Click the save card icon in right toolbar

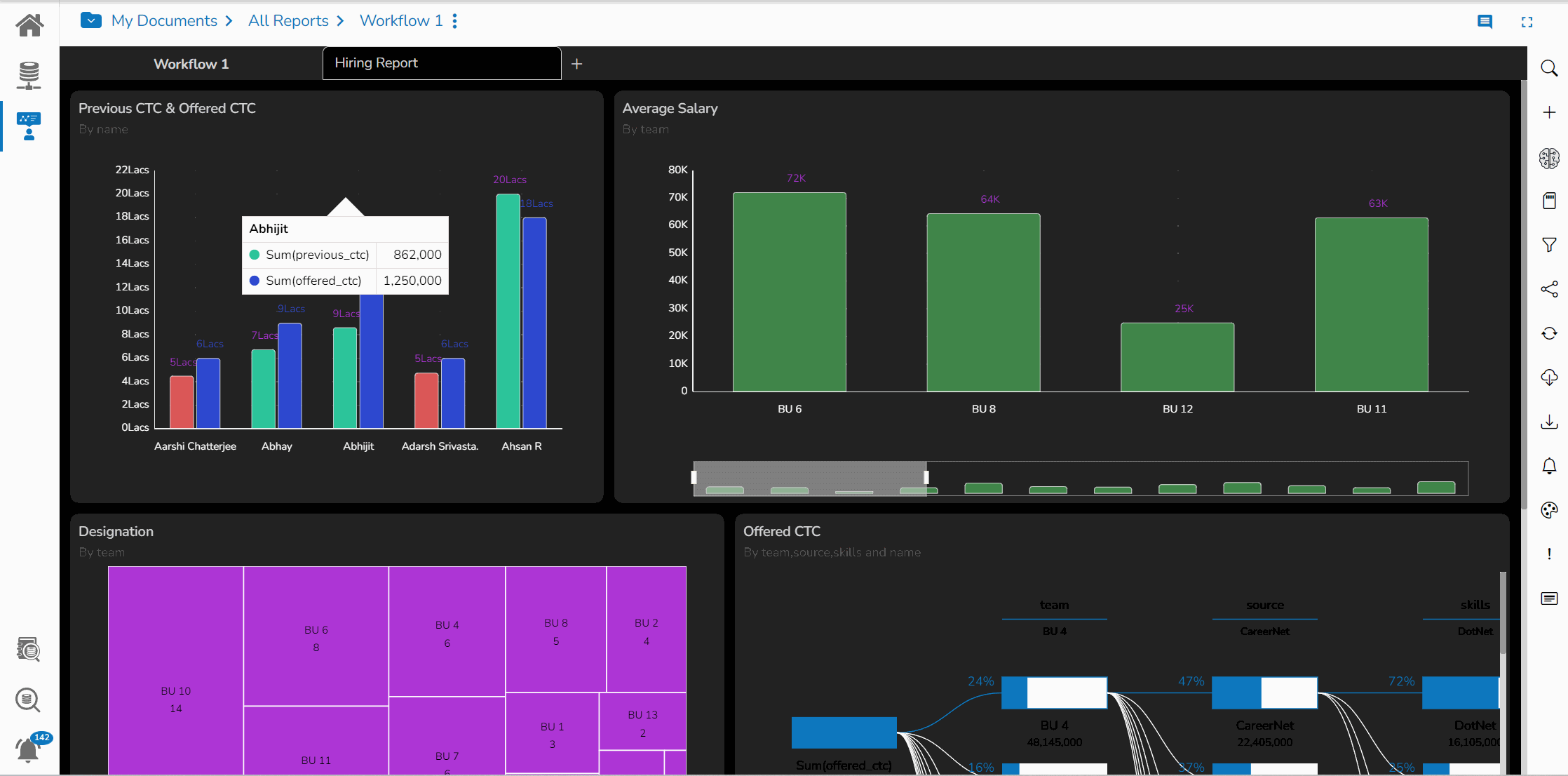(x=1549, y=201)
